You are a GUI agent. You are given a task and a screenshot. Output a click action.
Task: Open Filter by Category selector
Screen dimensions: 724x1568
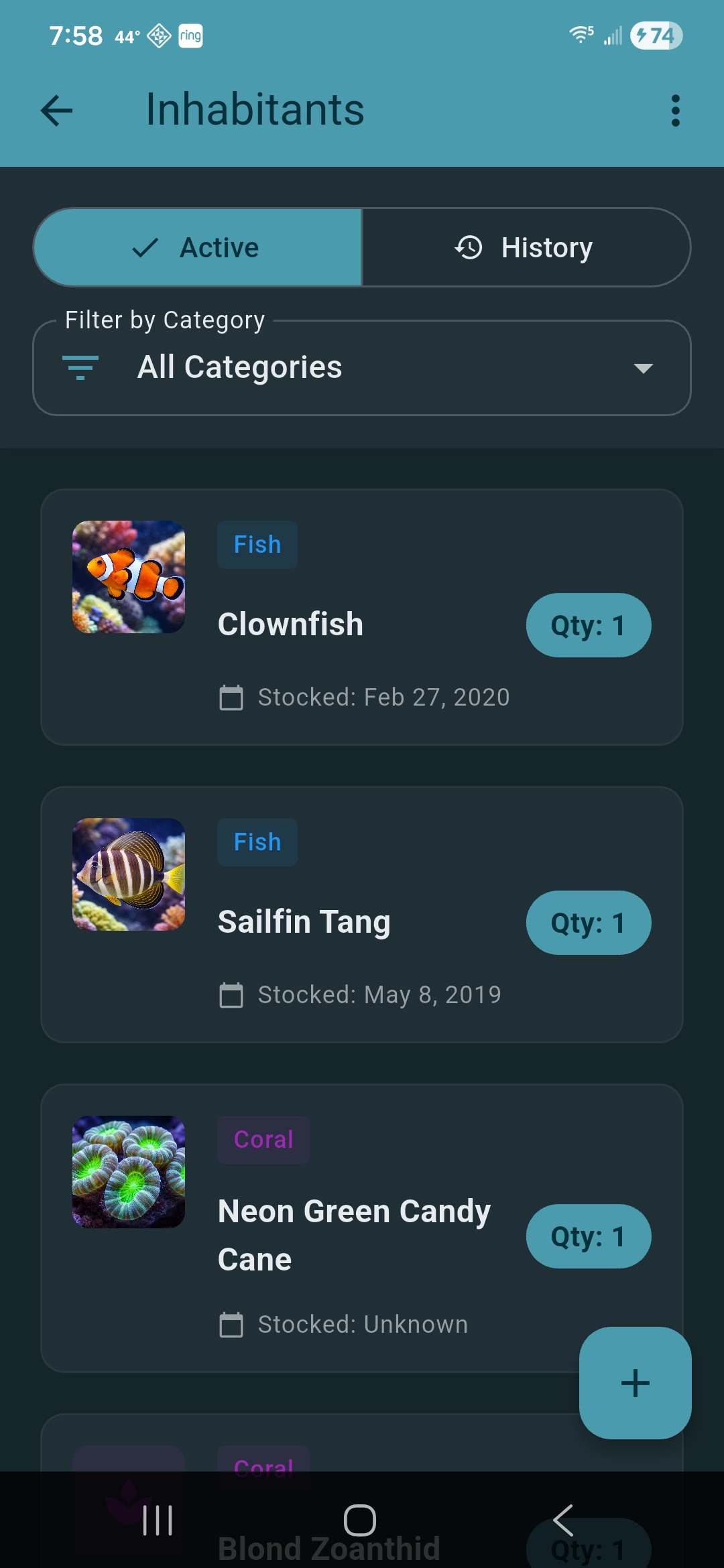coord(362,368)
